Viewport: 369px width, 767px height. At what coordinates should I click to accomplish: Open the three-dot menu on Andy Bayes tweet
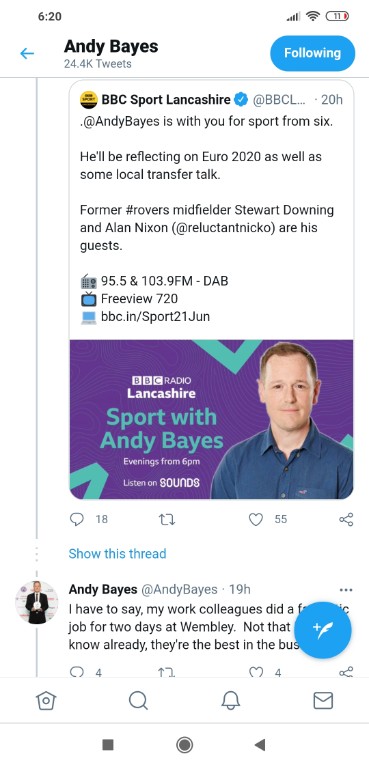tap(346, 589)
